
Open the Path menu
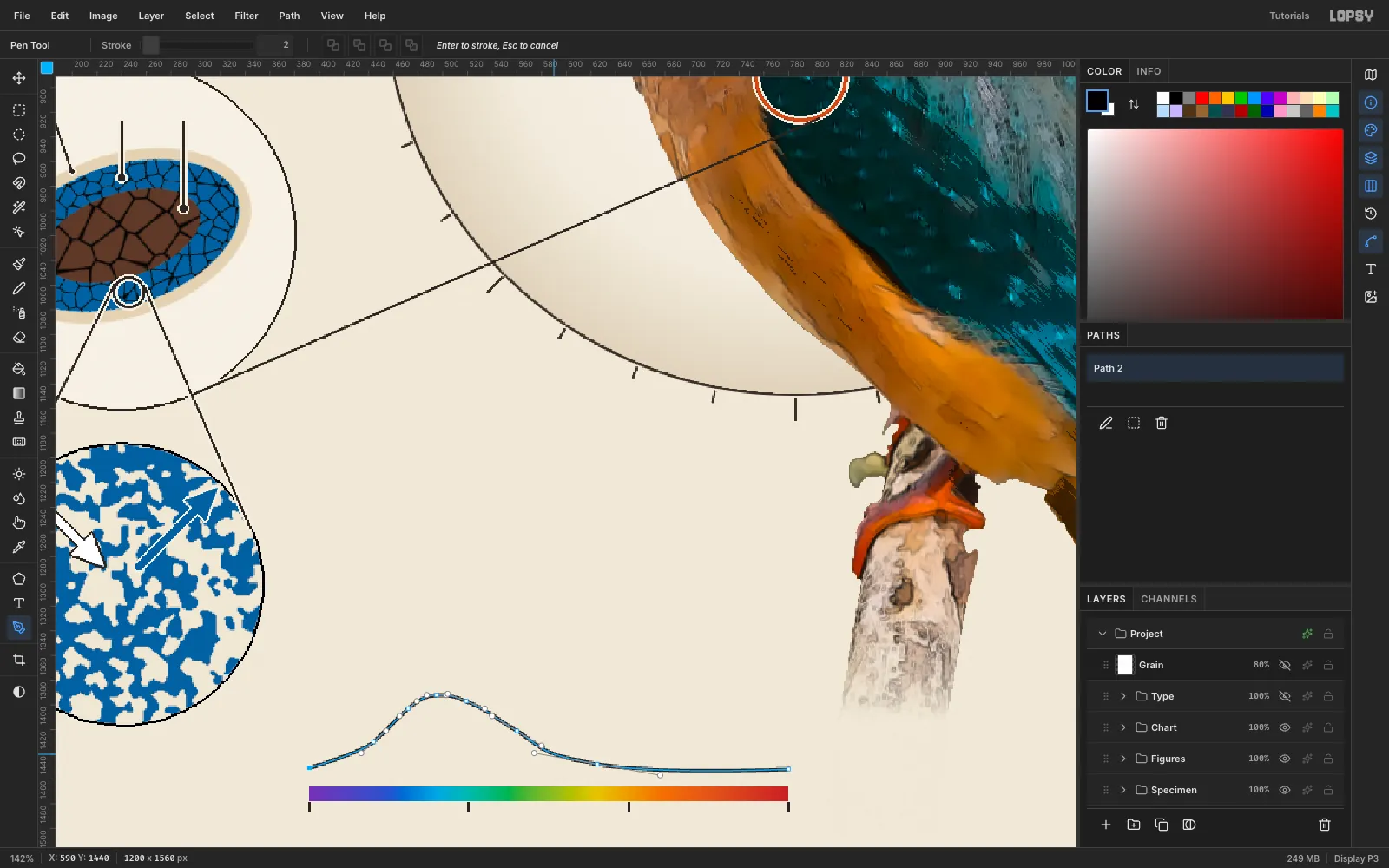pyautogui.click(x=289, y=16)
